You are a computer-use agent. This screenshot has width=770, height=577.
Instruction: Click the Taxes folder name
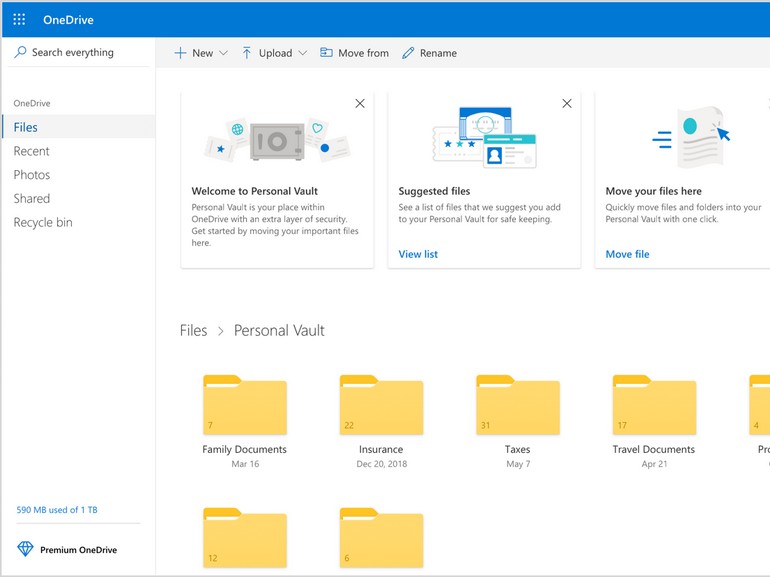click(518, 449)
